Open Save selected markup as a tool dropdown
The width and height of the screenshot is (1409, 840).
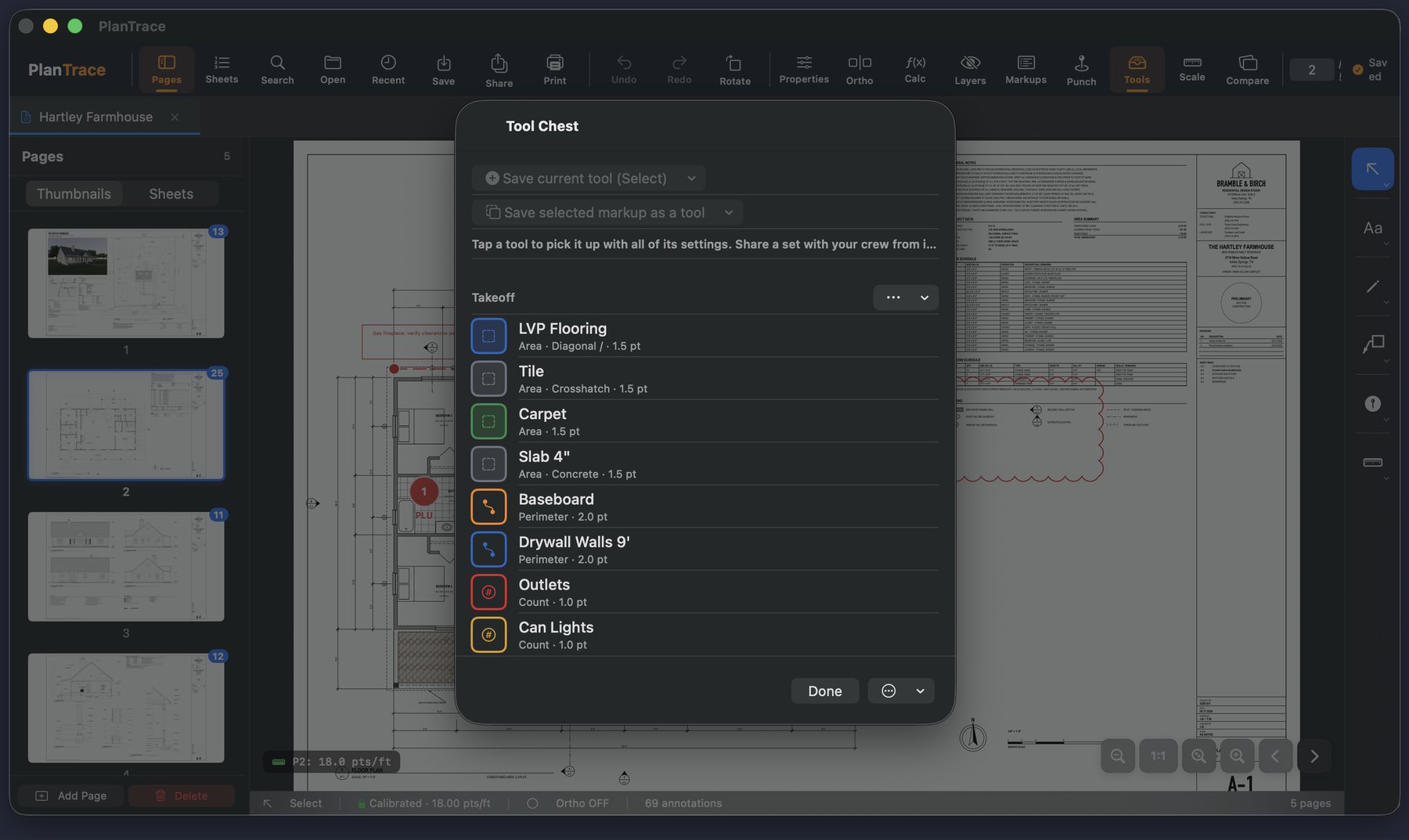pyautogui.click(x=607, y=212)
